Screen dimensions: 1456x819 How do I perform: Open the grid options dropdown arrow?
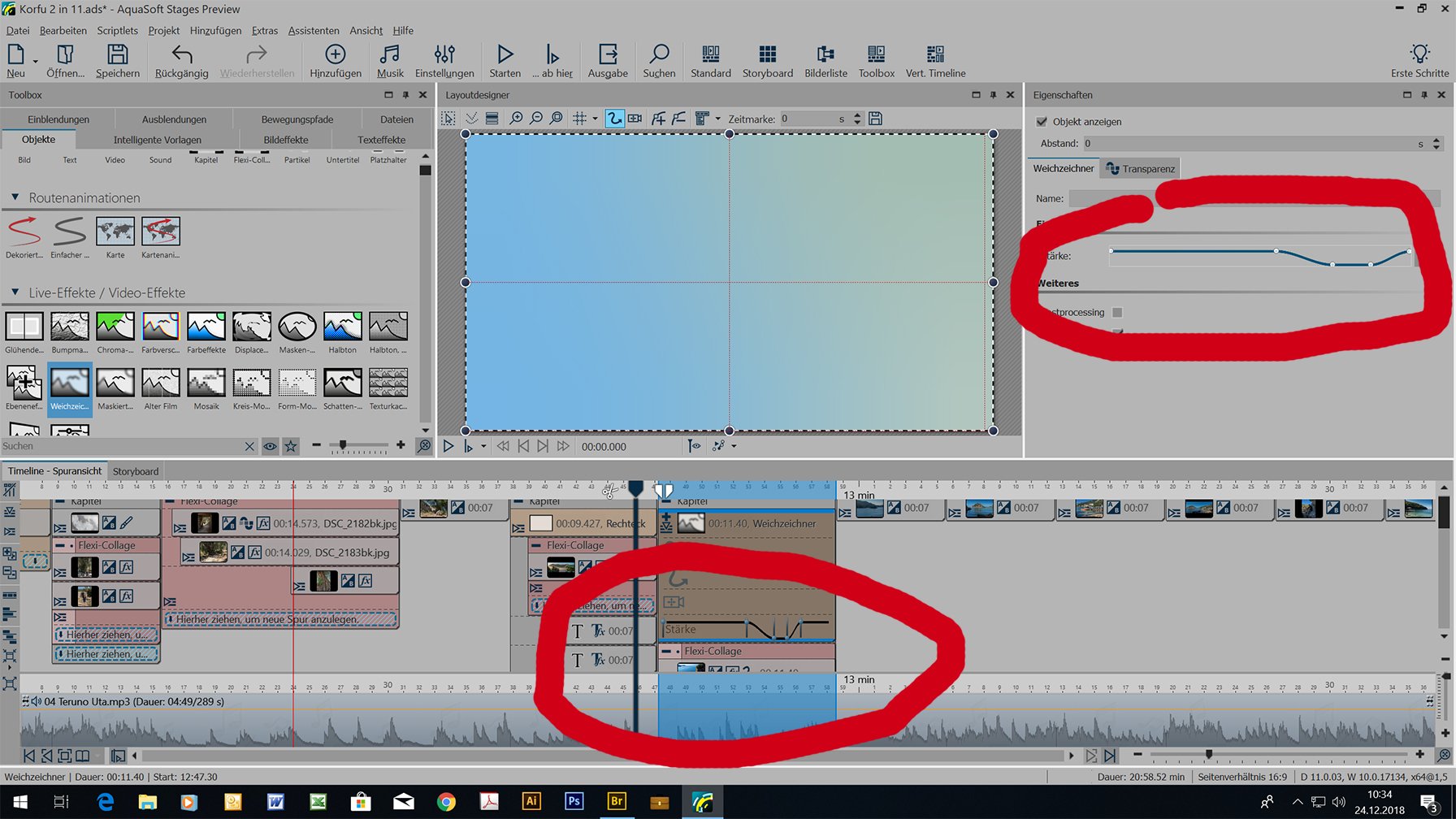pyautogui.click(x=595, y=119)
